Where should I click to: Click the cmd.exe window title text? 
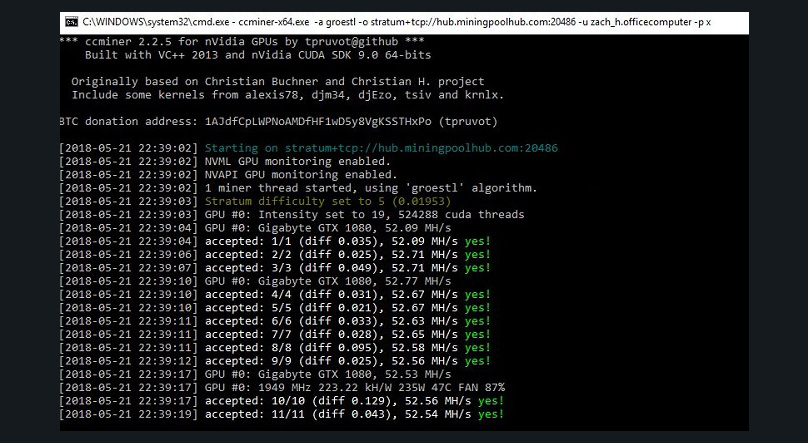(396, 22)
